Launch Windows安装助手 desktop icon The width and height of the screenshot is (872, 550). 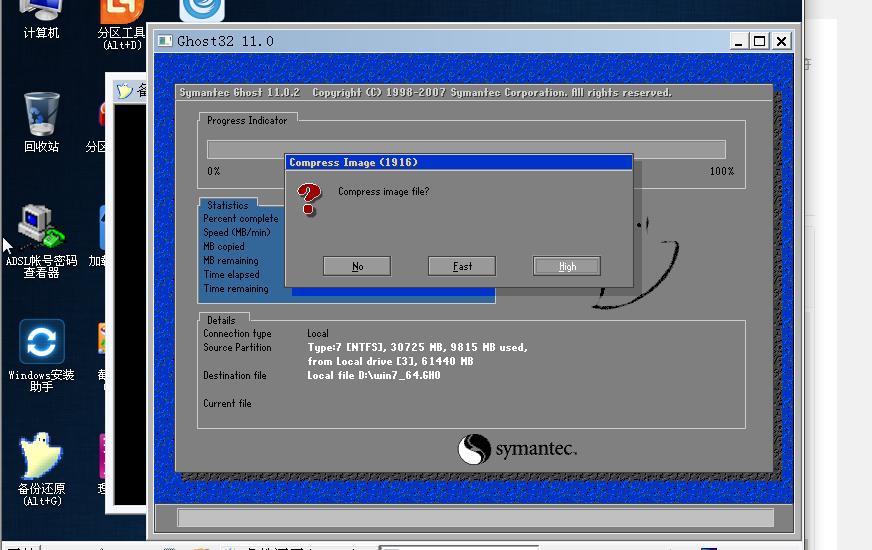point(41,355)
